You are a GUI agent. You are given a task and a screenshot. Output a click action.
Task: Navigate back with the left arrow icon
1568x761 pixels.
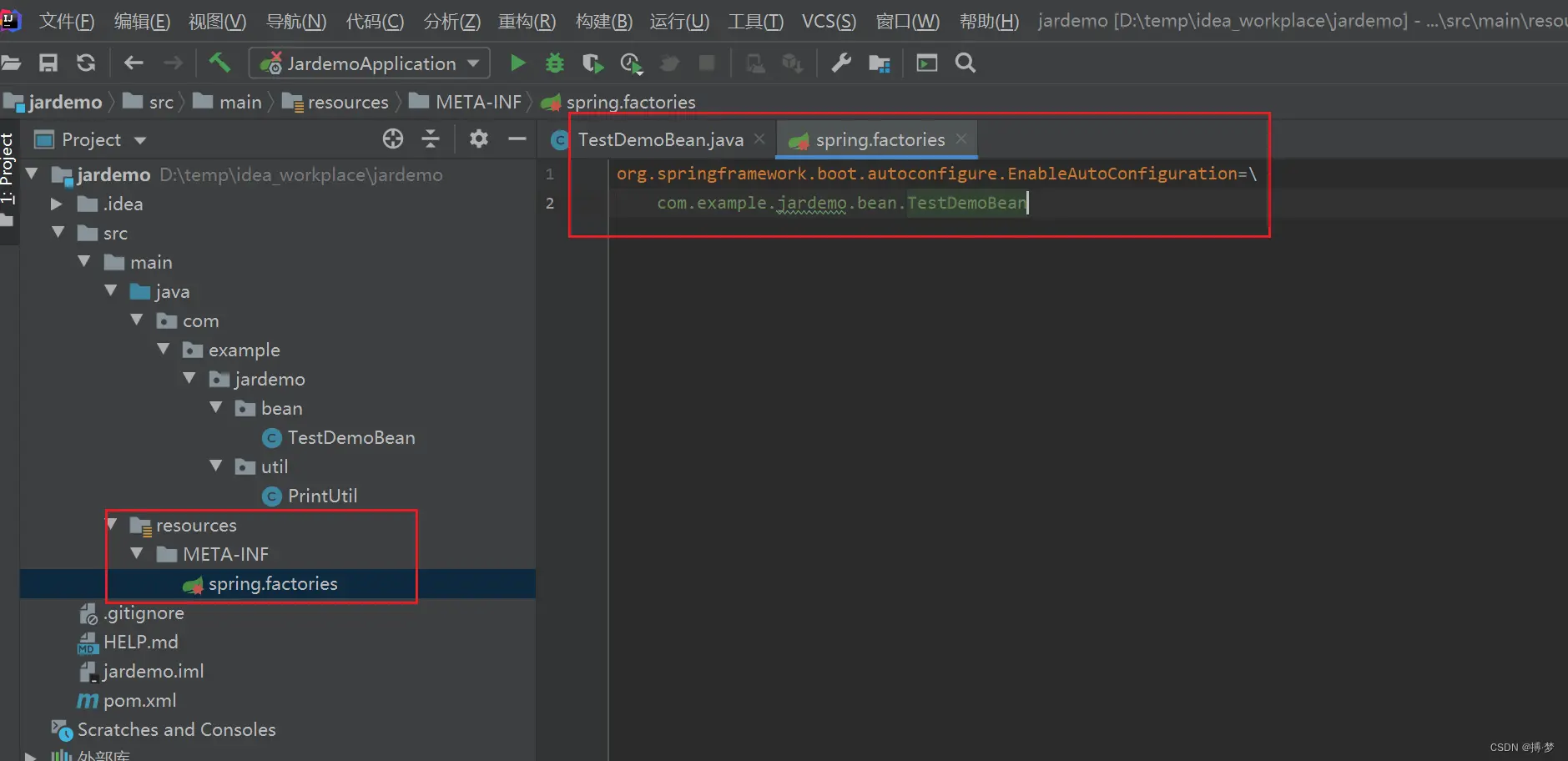134,63
